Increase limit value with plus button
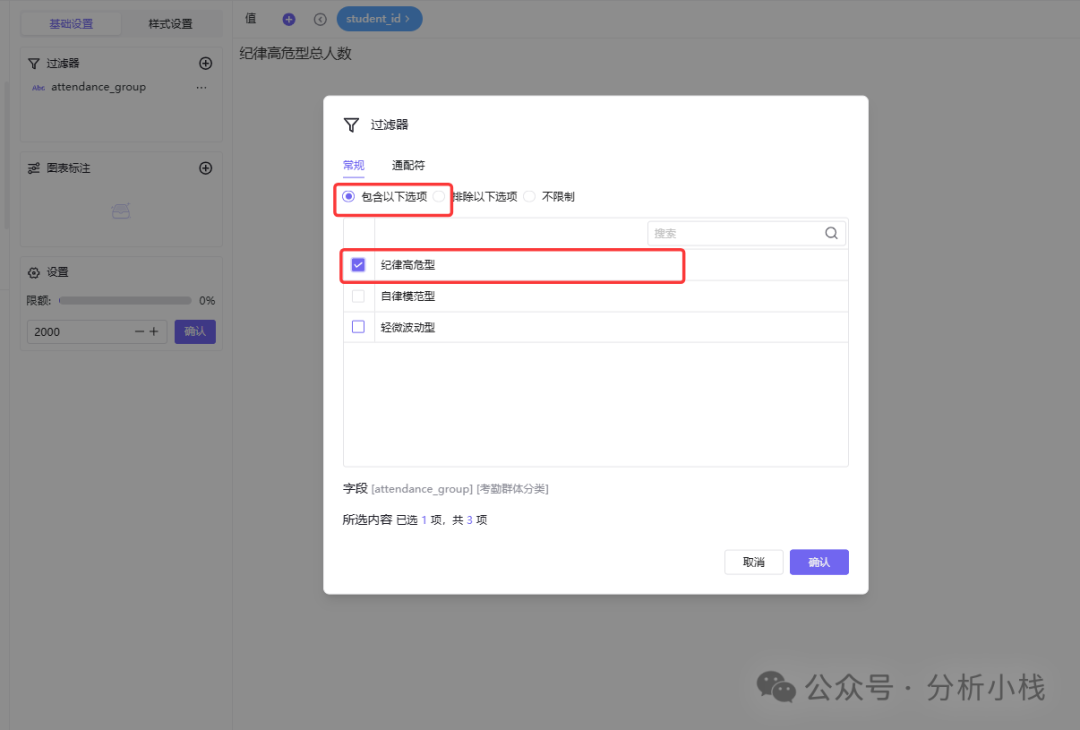1080x730 pixels. [x=154, y=332]
